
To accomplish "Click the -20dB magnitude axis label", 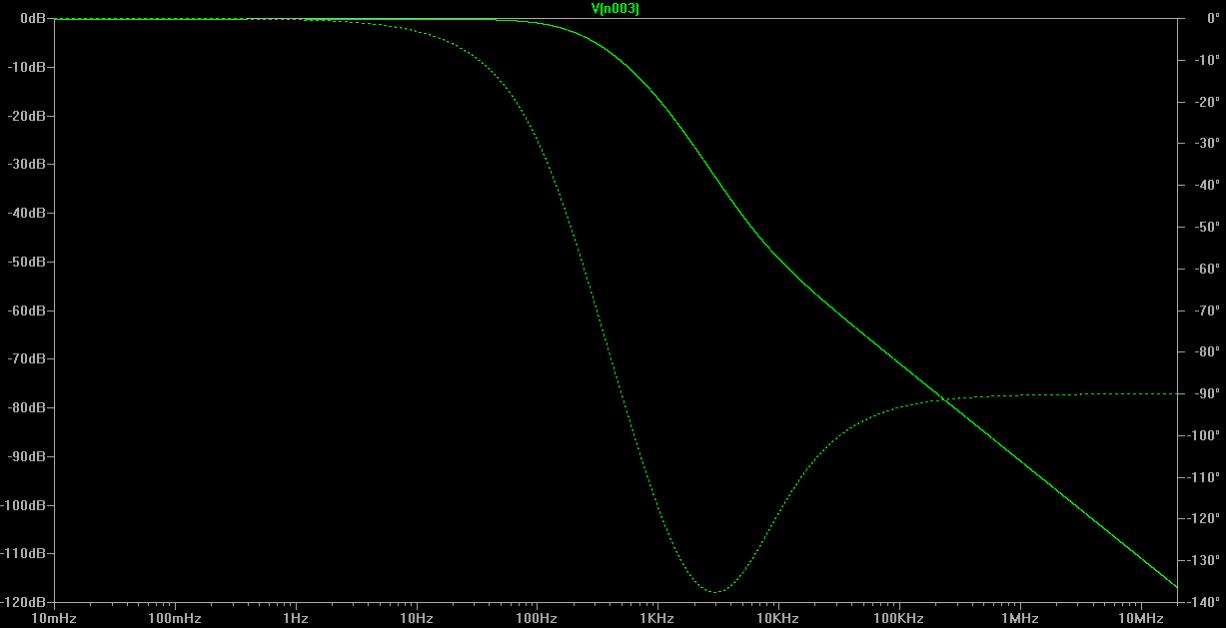I will [28, 116].
